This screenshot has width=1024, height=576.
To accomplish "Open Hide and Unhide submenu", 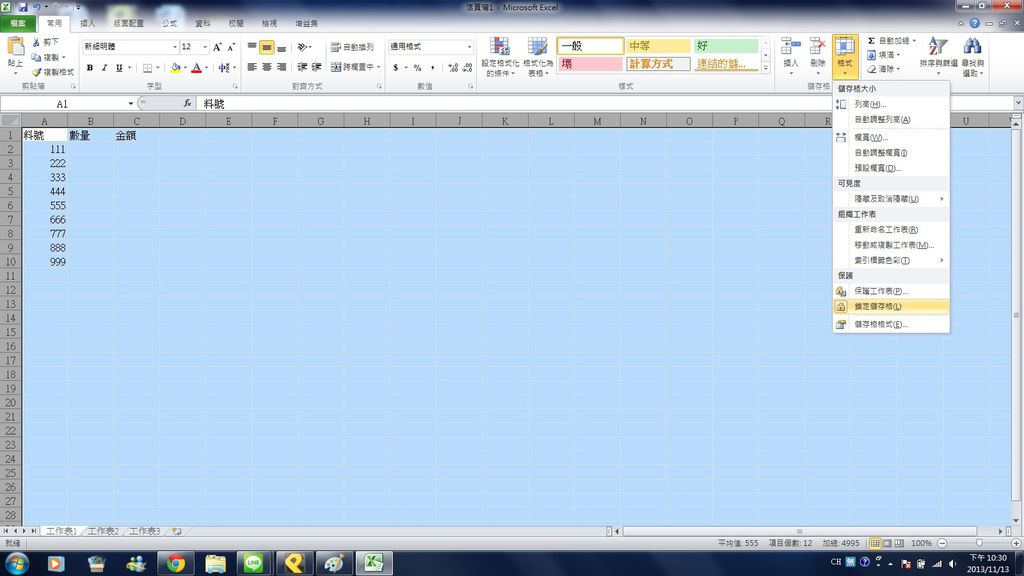I will (x=891, y=199).
